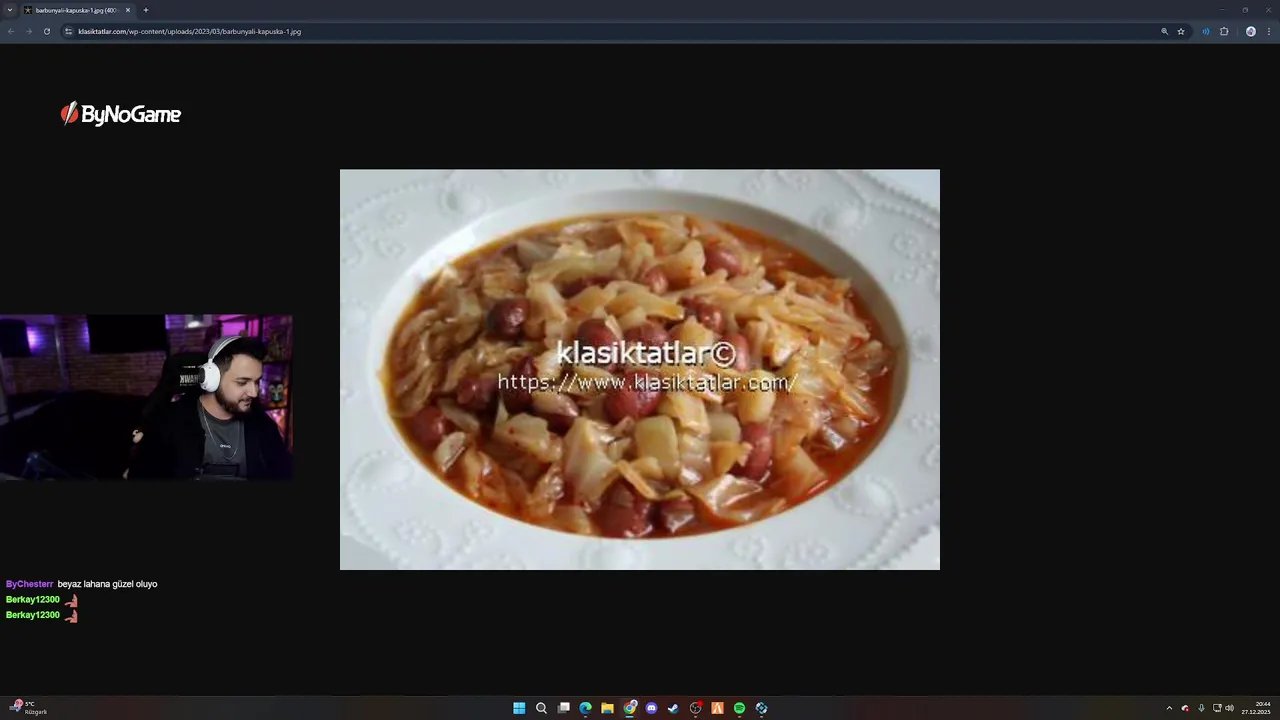Open Discord from the taskbar
The width and height of the screenshot is (1280, 720).
click(x=652, y=708)
